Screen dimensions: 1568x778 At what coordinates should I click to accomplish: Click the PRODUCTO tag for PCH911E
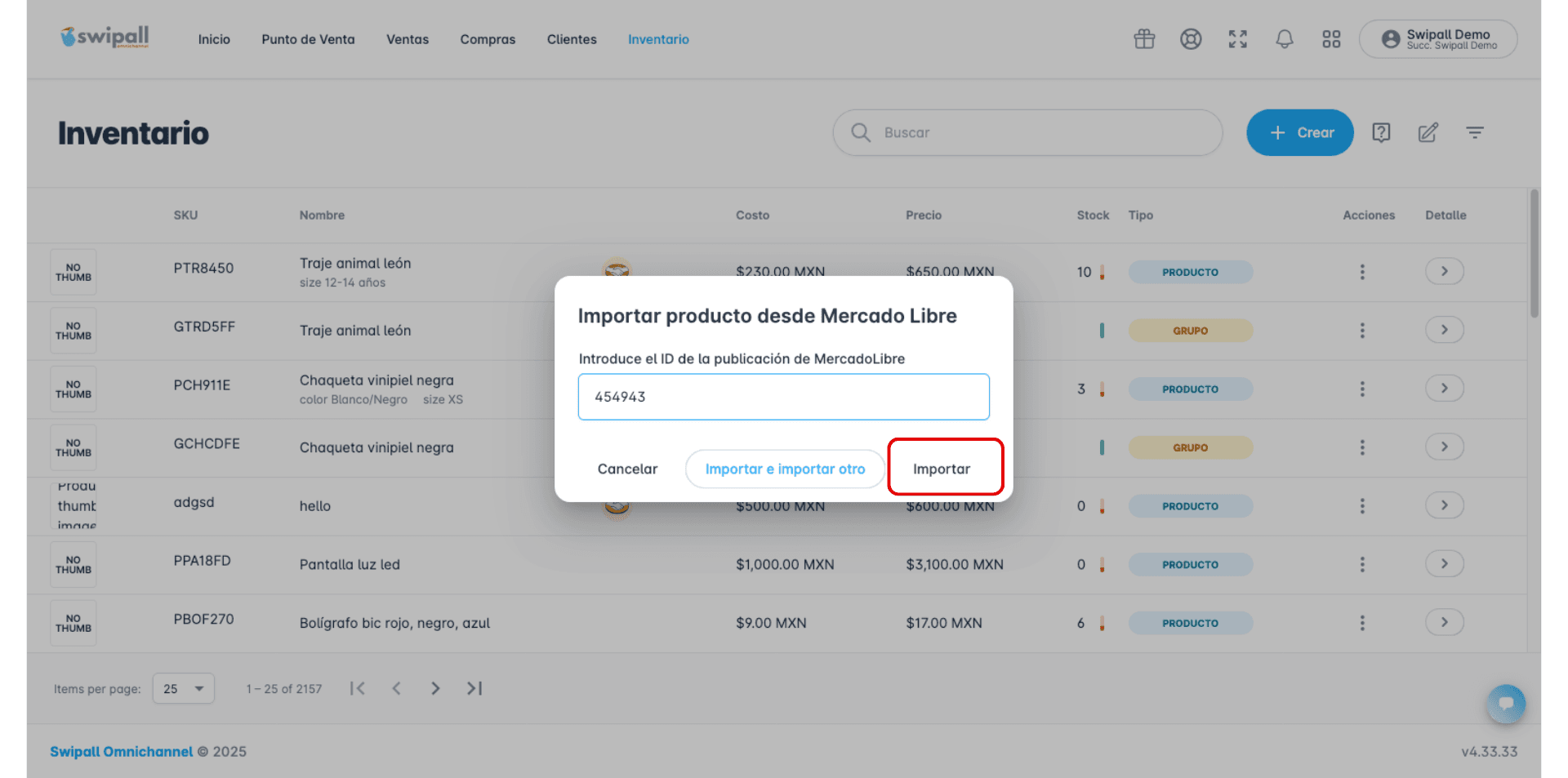click(1191, 389)
